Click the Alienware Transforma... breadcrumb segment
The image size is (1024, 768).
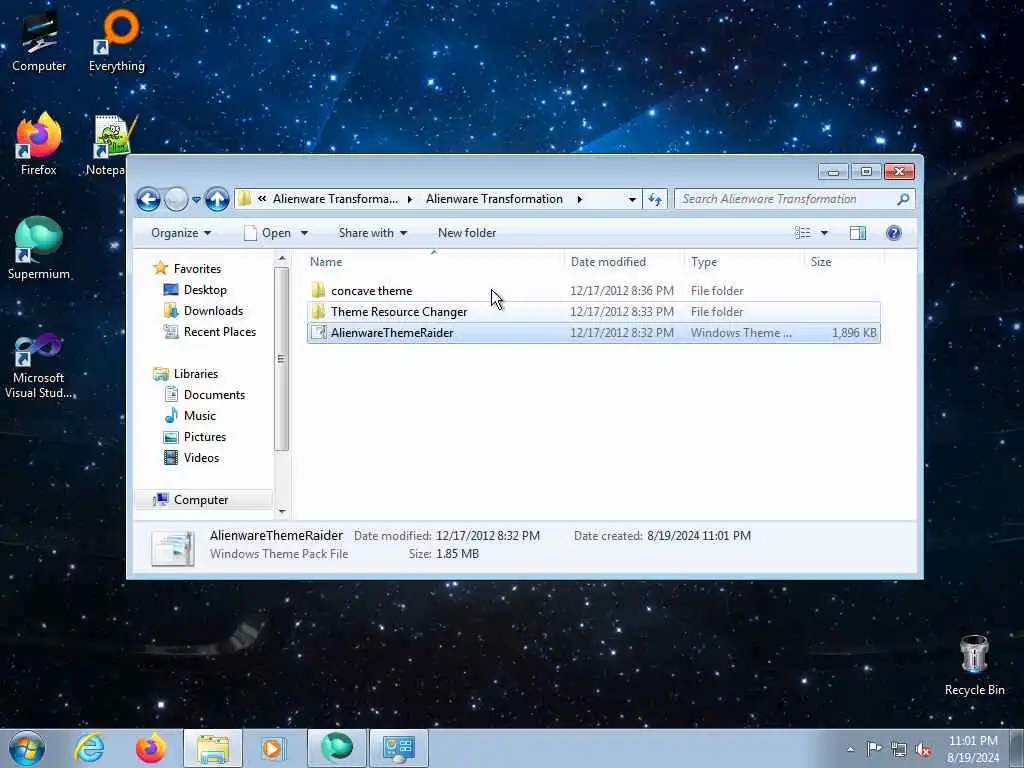point(335,199)
